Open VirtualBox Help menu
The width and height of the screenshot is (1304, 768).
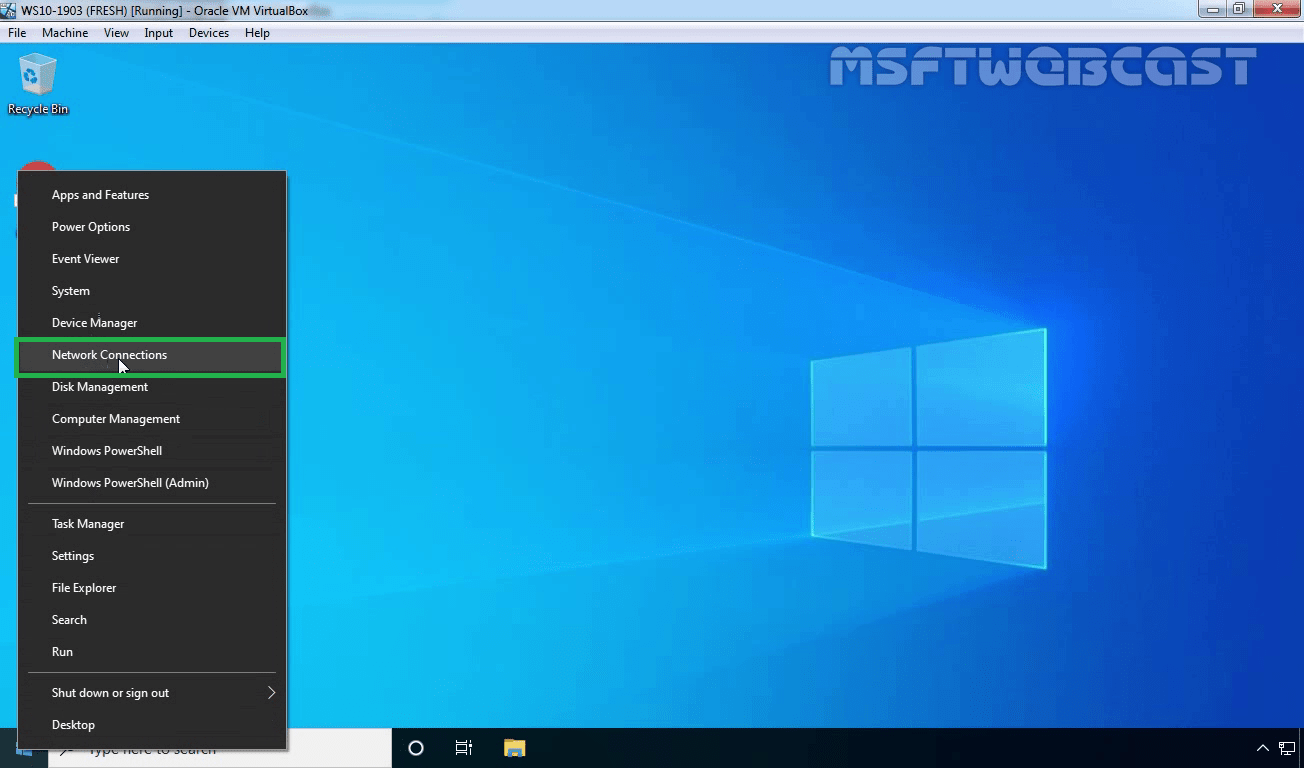(x=257, y=33)
